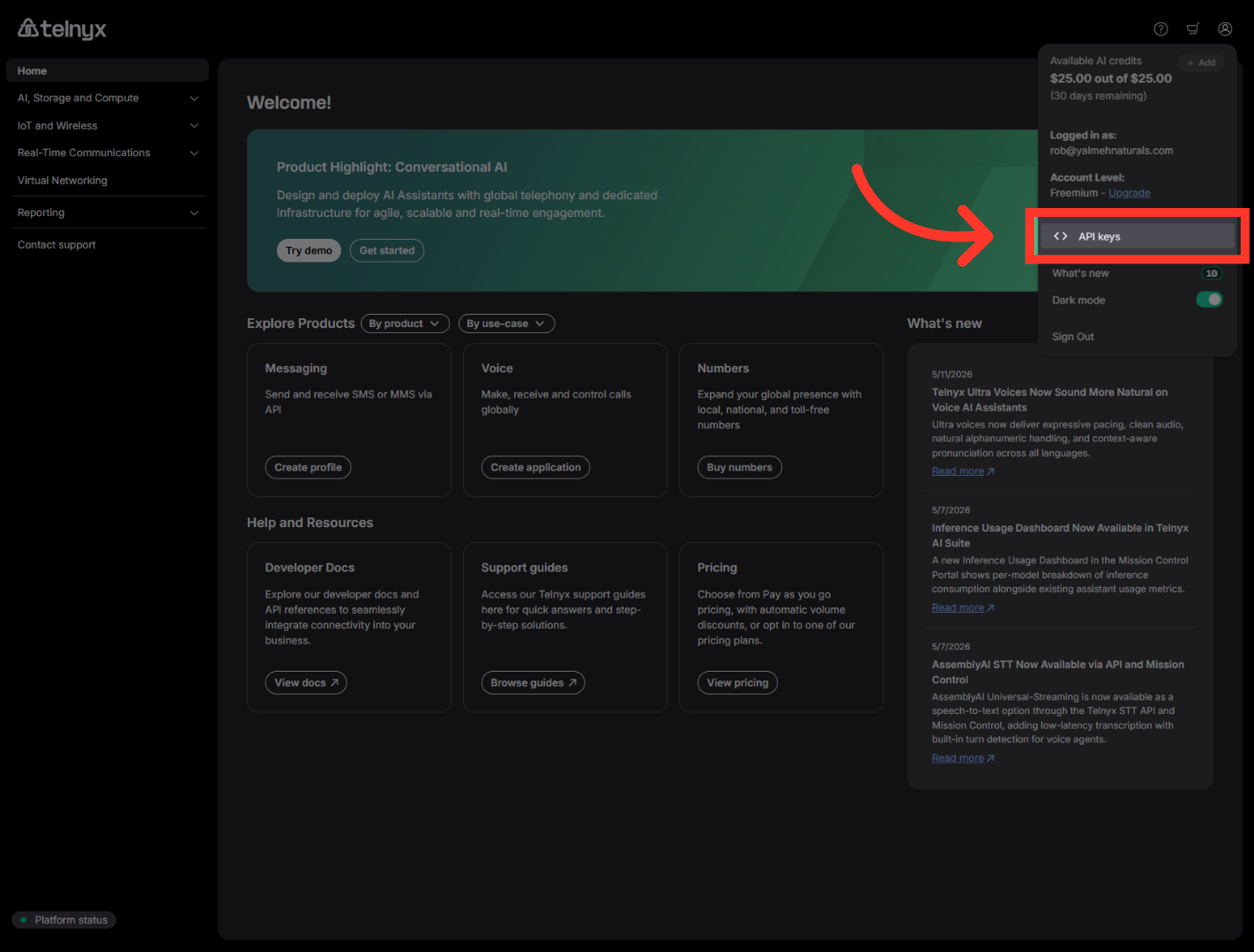Click the Upgrade account link
1254x952 pixels.
1129,193
